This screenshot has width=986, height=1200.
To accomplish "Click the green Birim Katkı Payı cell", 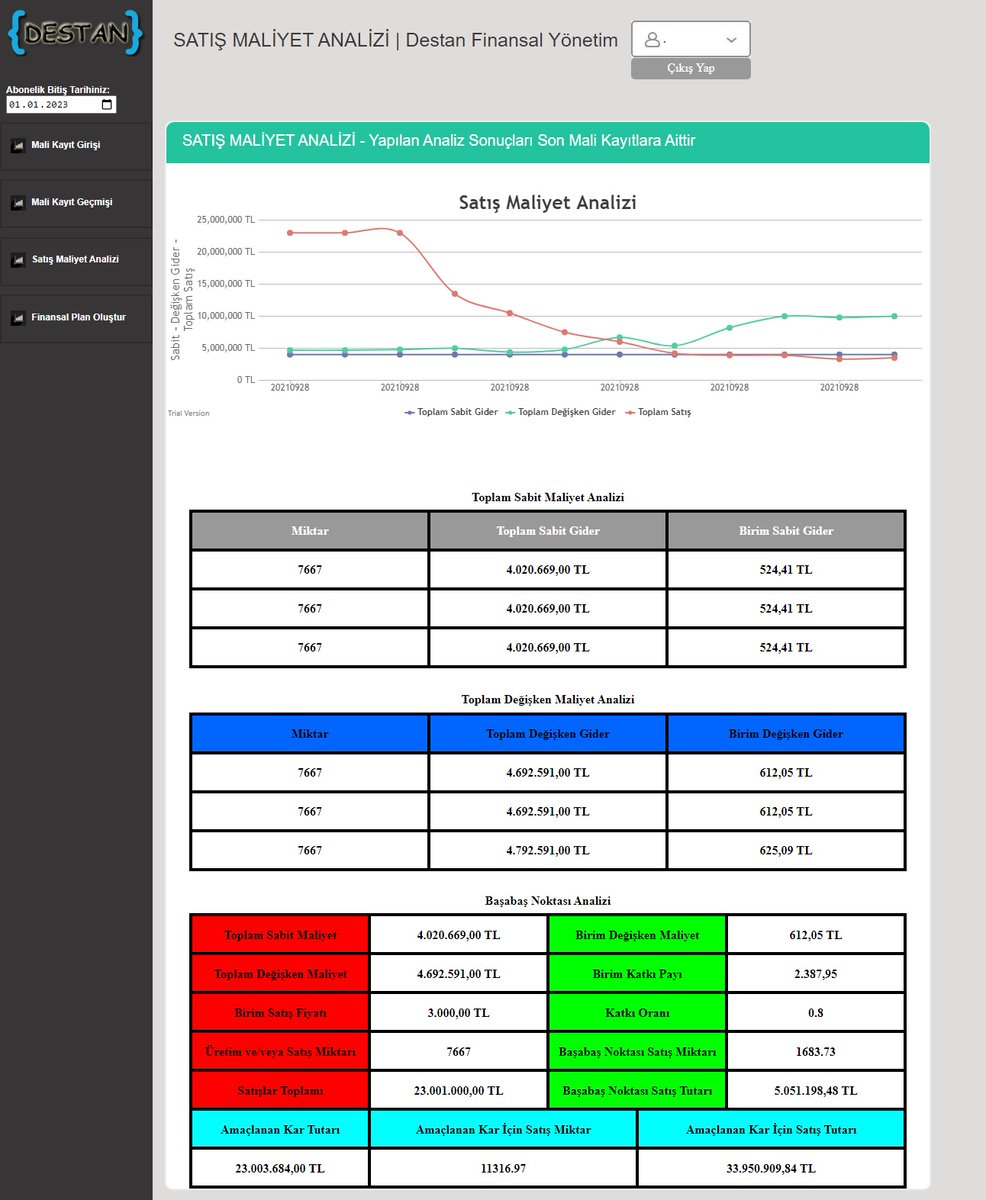I will [638, 974].
